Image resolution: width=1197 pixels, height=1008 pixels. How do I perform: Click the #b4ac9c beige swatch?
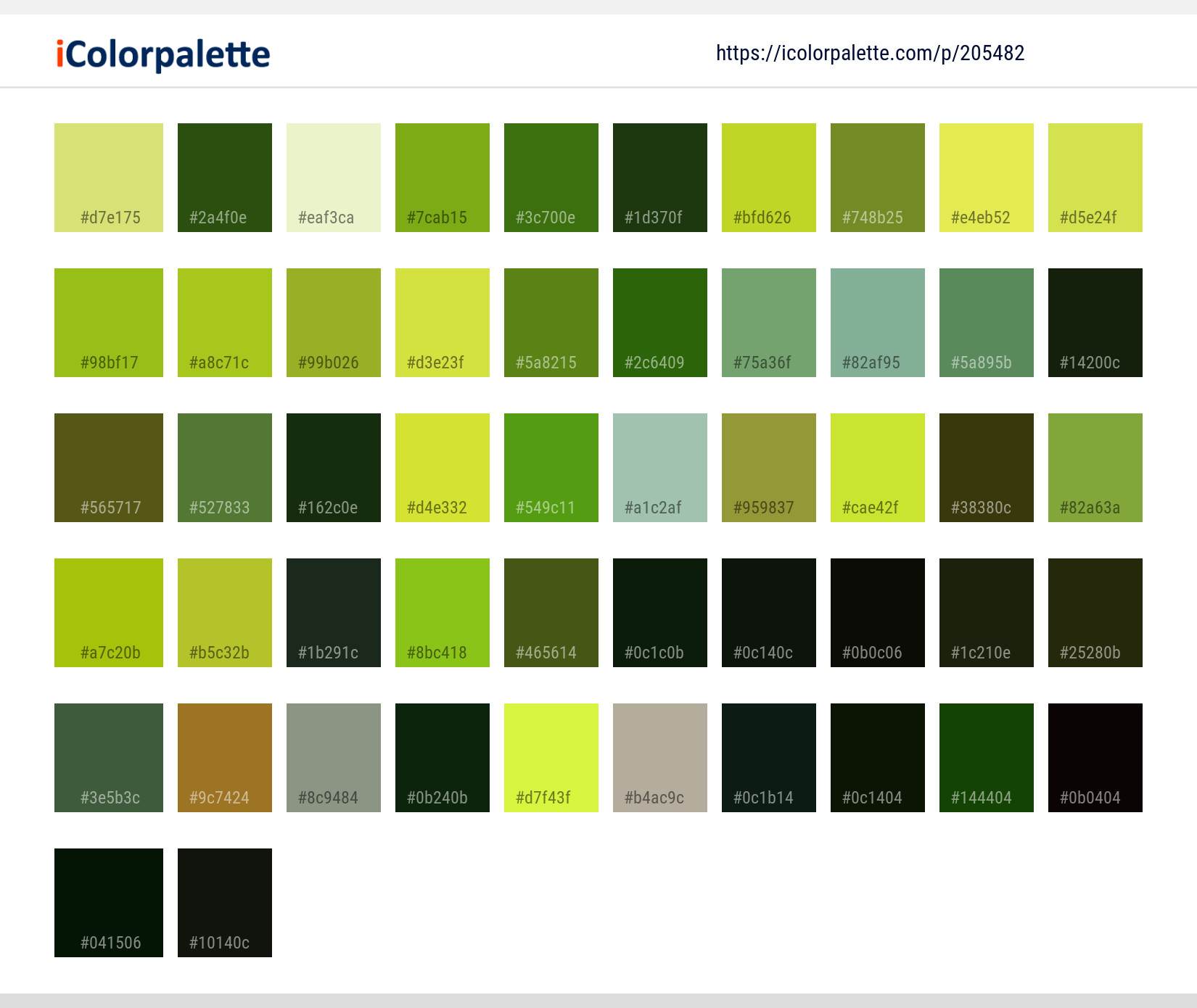660,758
